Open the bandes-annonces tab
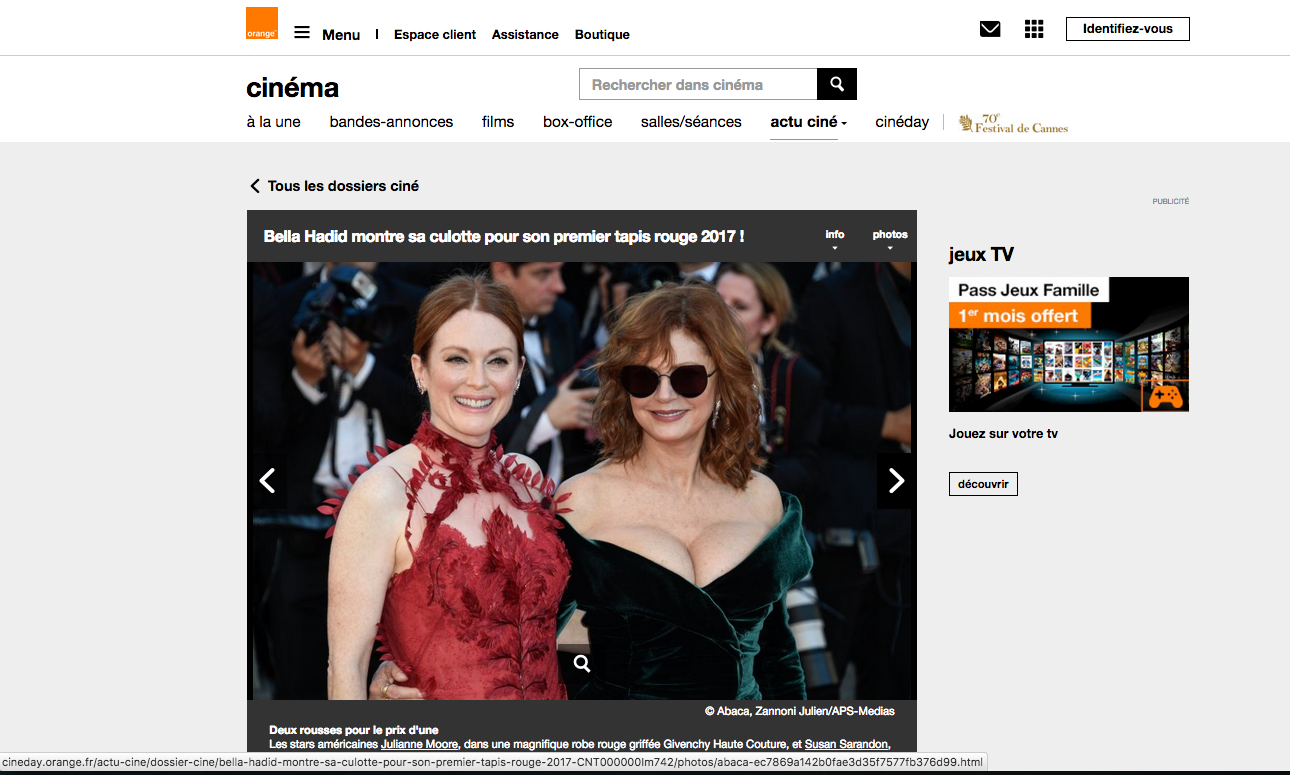This screenshot has height=775, width=1290. 391,122
